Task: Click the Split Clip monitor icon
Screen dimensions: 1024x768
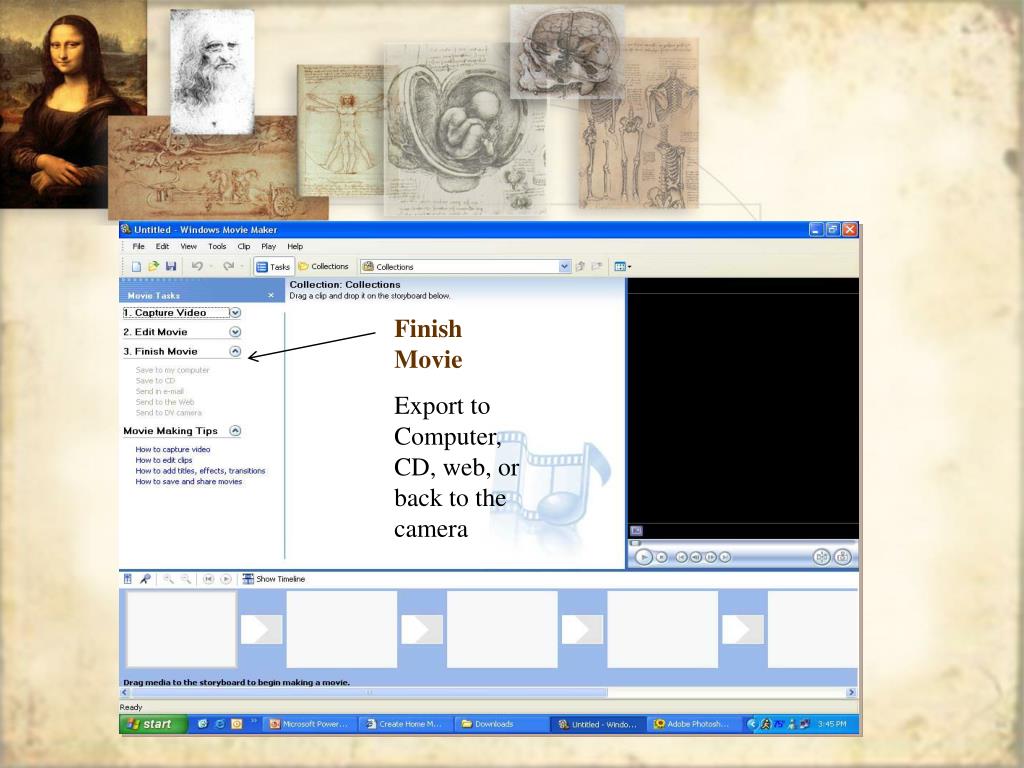Action: pyautogui.click(x=822, y=557)
